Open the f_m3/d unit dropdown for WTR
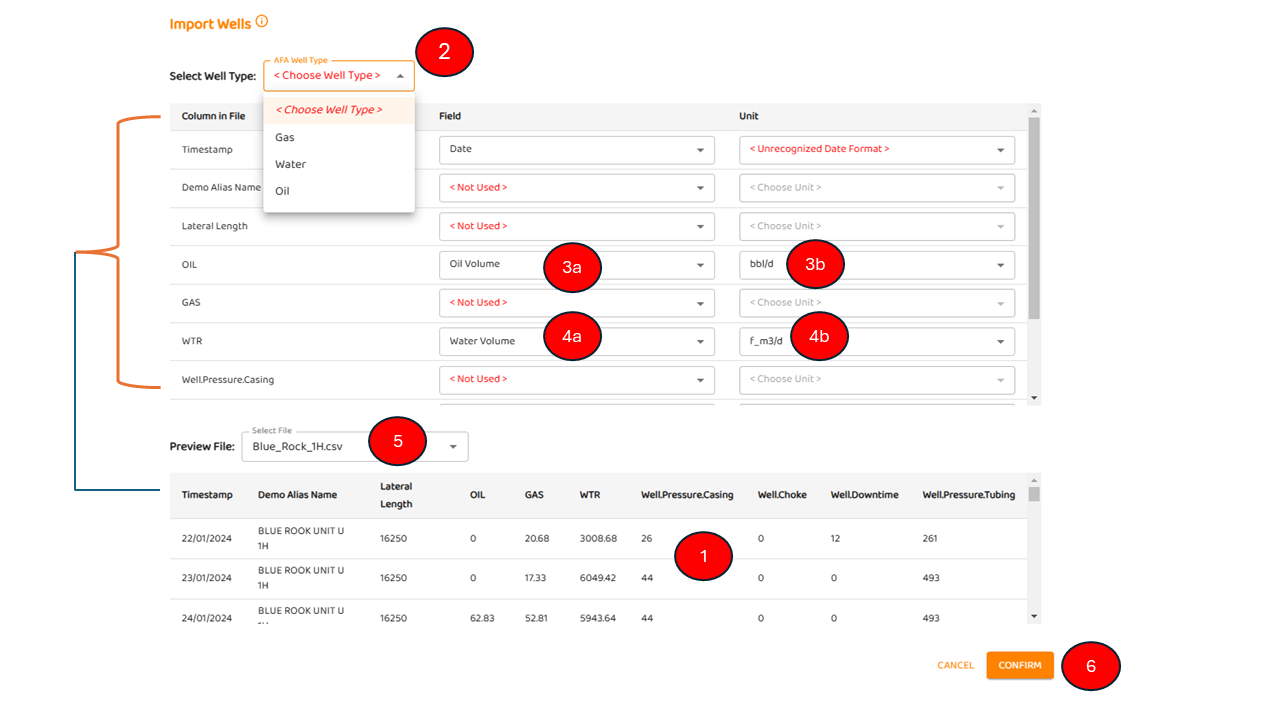This screenshot has height=720, width=1280. click(1000, 342)
